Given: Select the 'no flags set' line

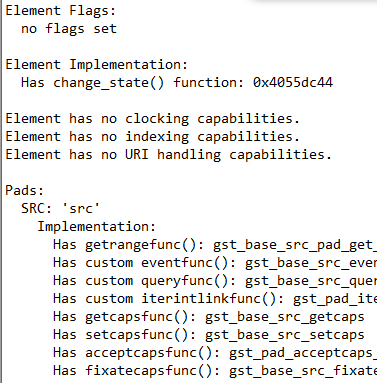Looking at the screenshot, I should (x=69, y=29).
